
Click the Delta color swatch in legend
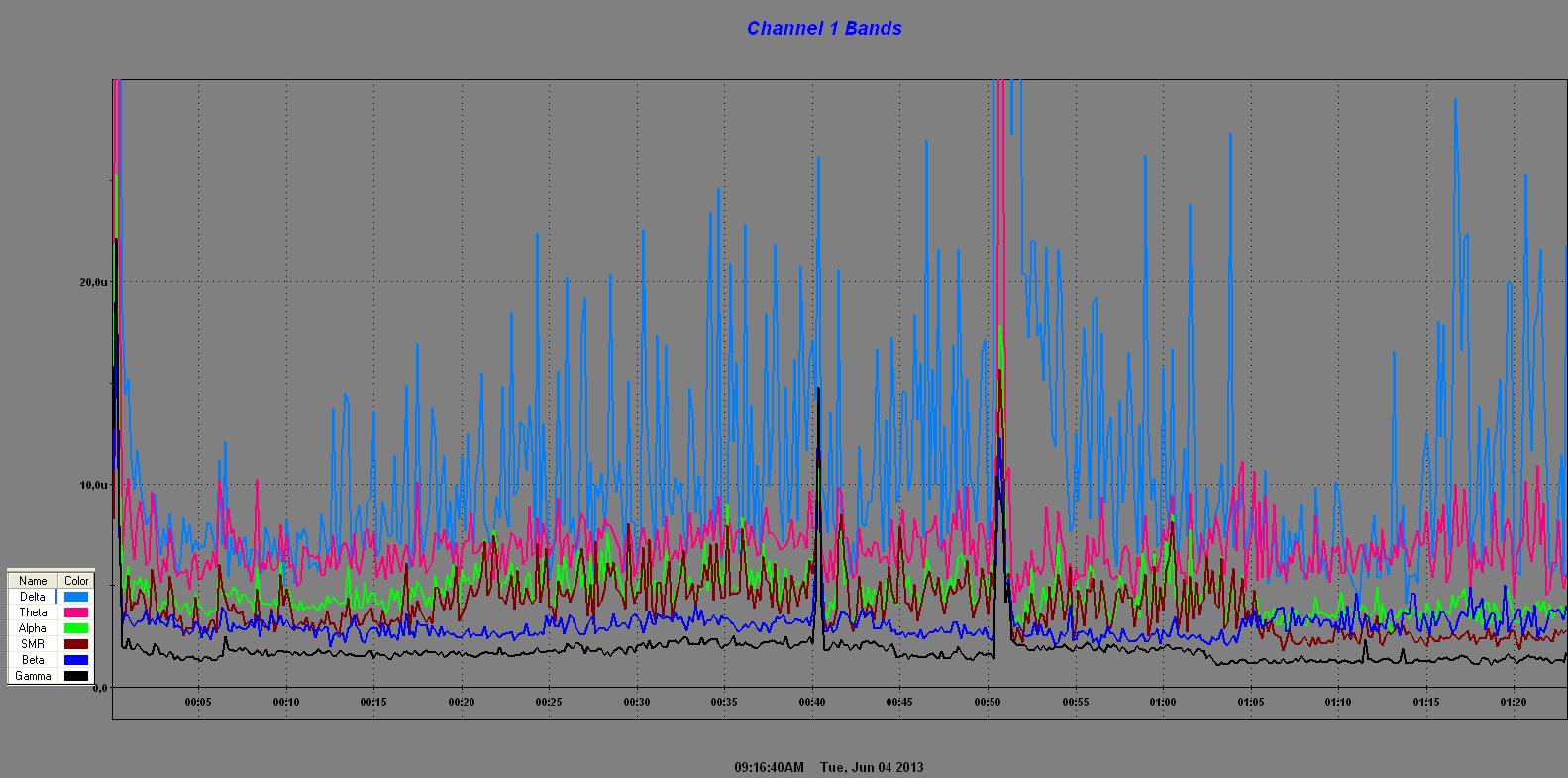point(76,597)
